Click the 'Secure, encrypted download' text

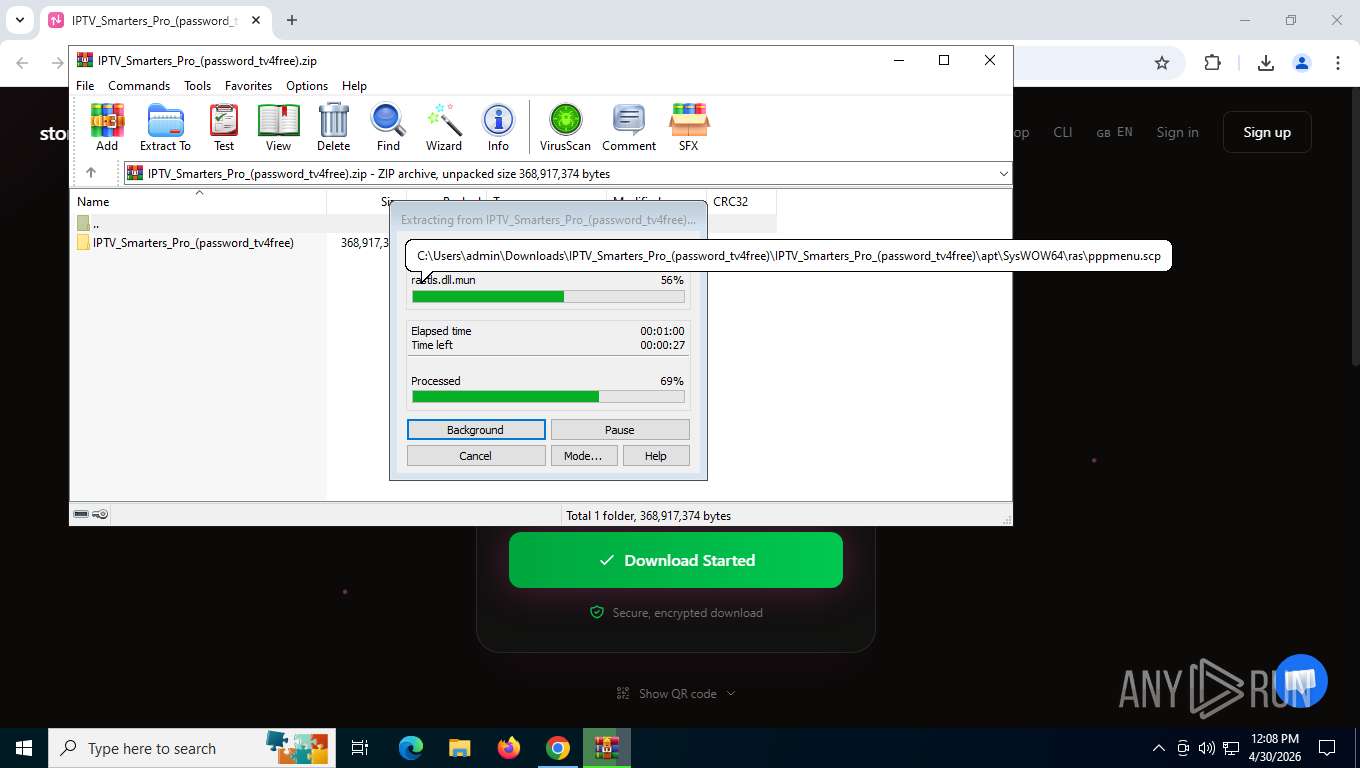[687, 612]
